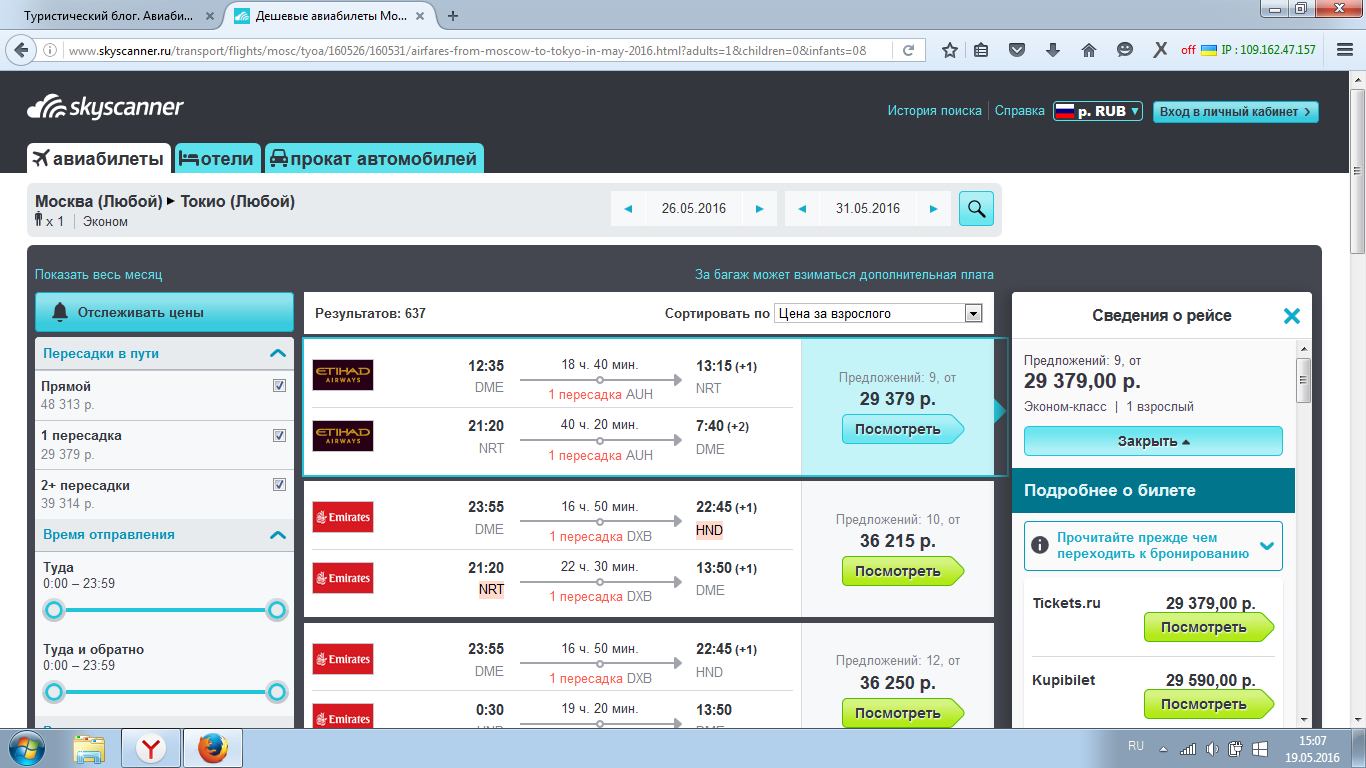Click Показать весь месяц link
This screenshot has height=768, width=1366.
click(98, 274)
